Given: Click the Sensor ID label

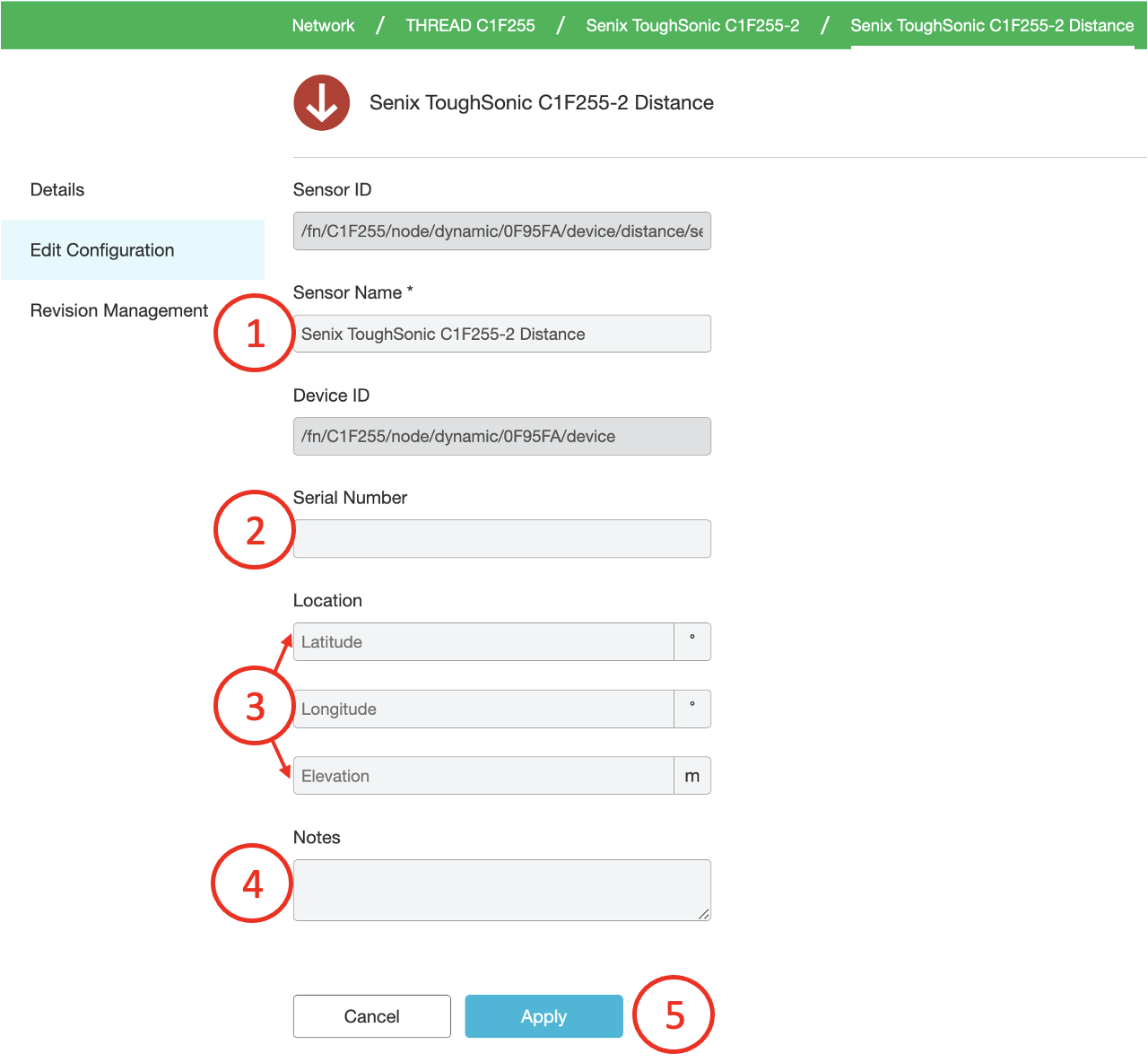Looking at the screenshot, I should point(332,189).
